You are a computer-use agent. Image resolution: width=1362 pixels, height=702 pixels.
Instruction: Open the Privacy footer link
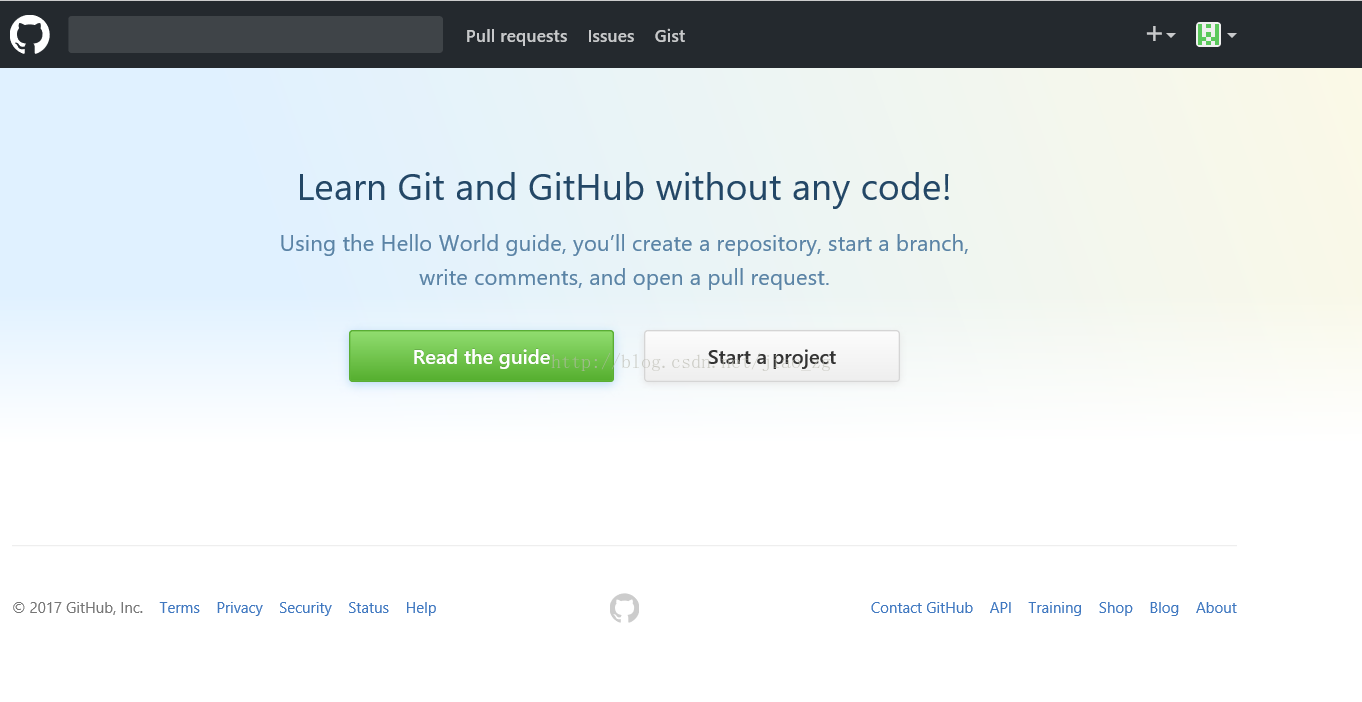pyautogui.click(x=239, y=608)
